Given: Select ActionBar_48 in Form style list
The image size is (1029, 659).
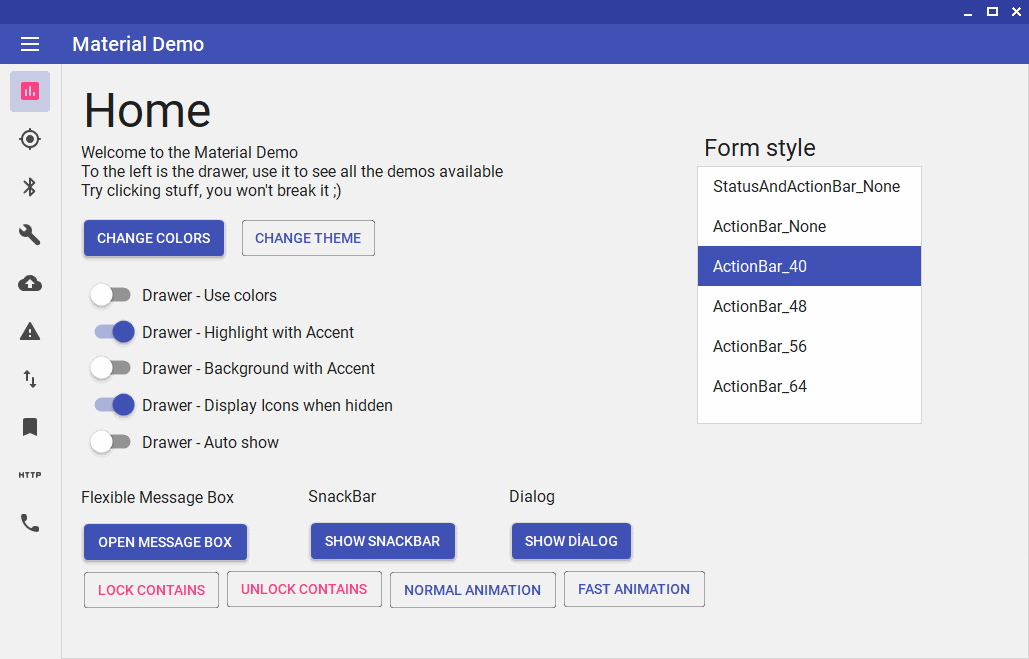Looking at the screenshot, I should click(808, 306).
